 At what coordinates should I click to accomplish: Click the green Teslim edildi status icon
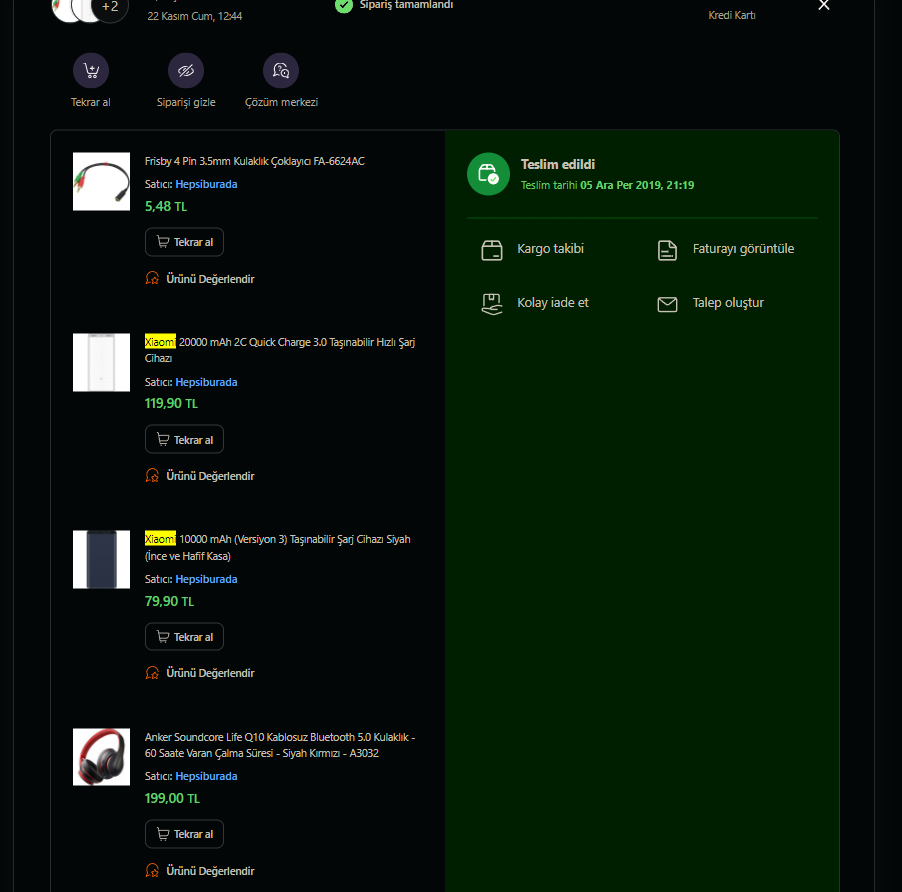(488, 174)
